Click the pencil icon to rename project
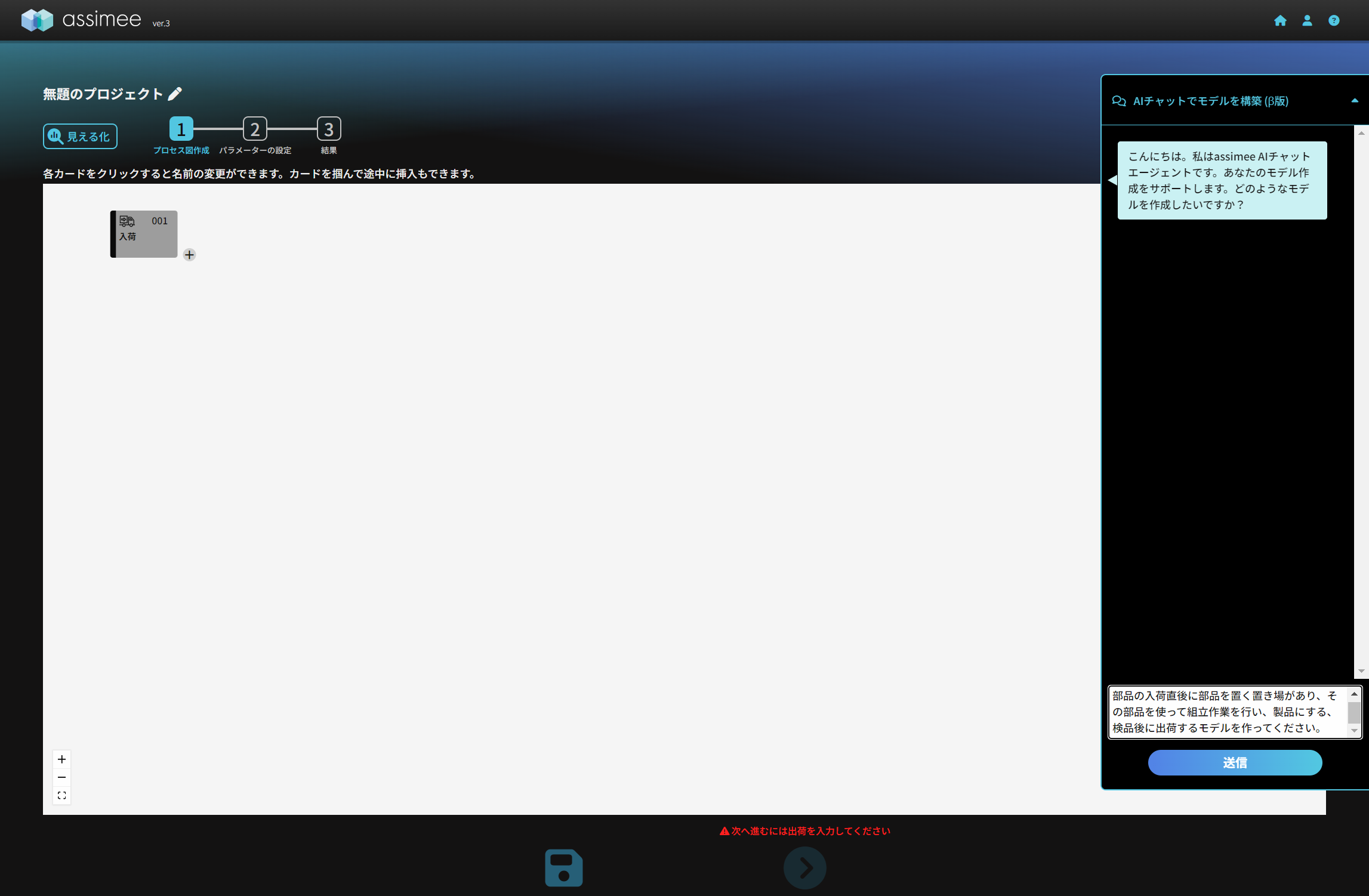This screenshot has width=1369, height=896. coord(175,94)
